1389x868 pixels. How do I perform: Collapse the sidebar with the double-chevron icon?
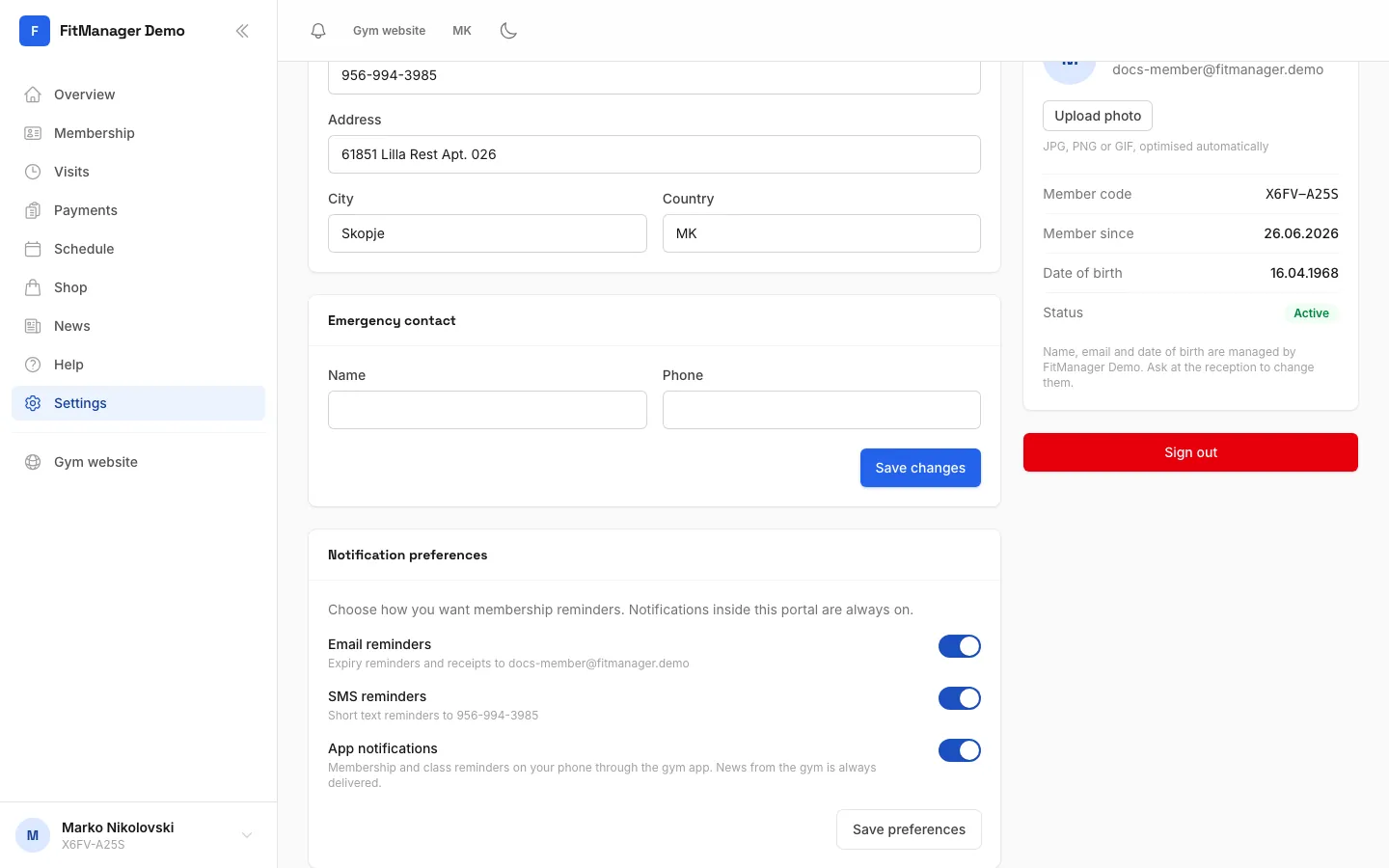[242, 31]
